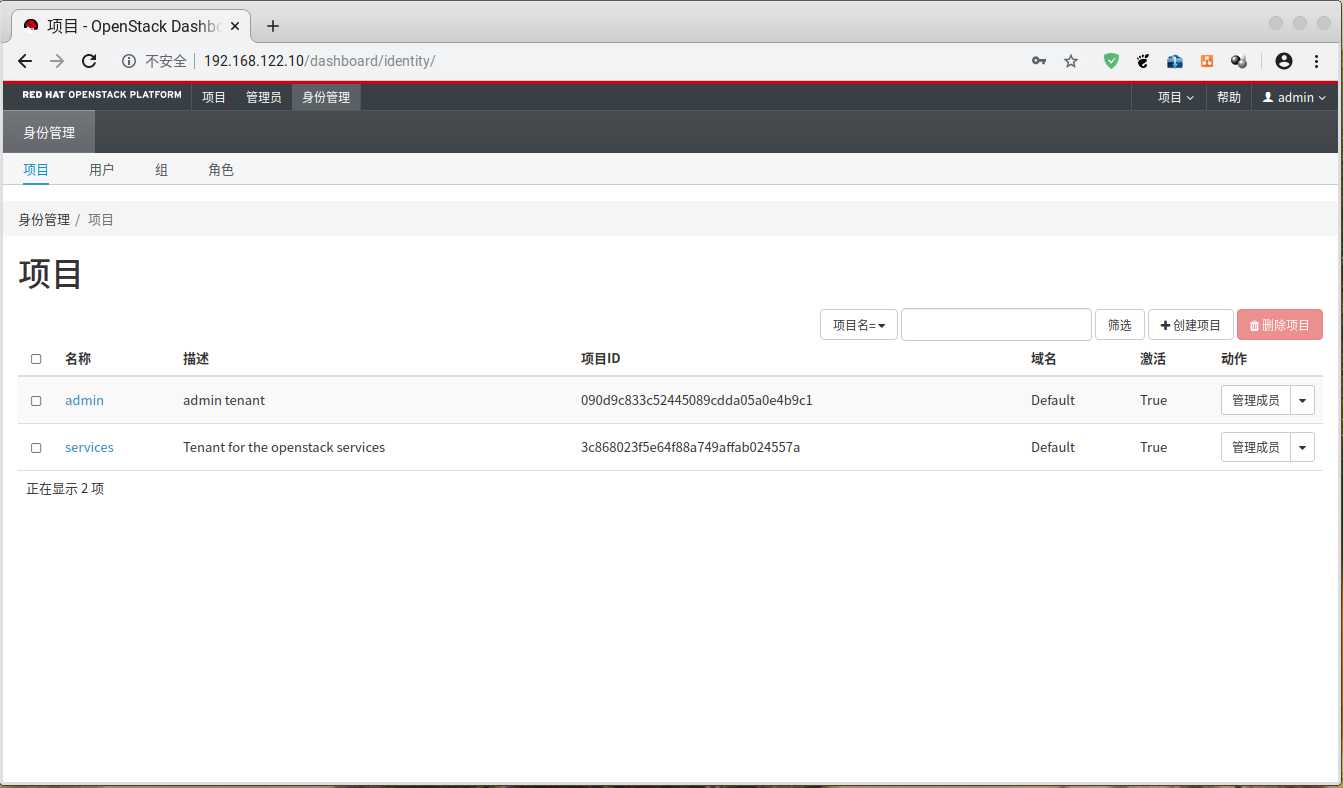Image resolution: width=1343 pixels, height=788 pixels.
Task: Click the 筛选 button
Action: (1120, 325)
